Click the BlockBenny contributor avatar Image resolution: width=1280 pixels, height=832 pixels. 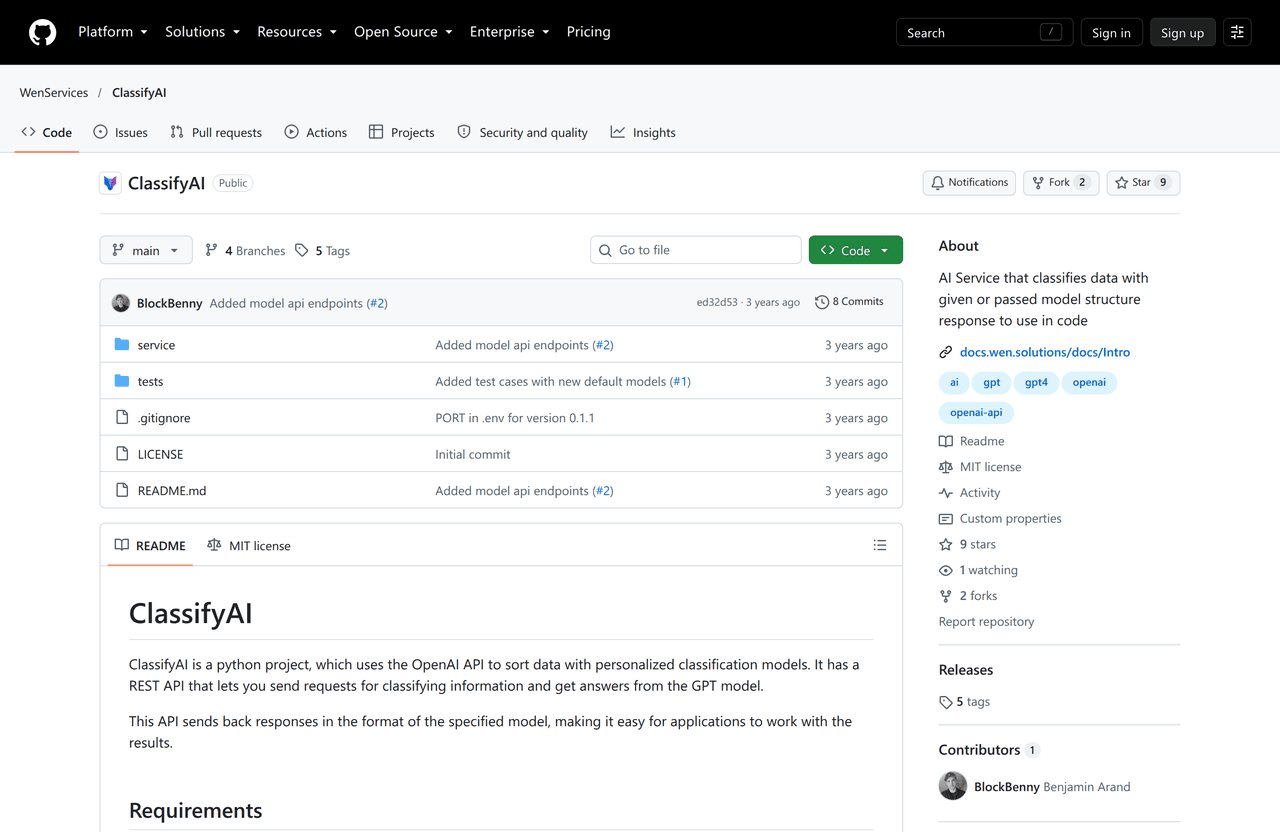coord(953,786)
